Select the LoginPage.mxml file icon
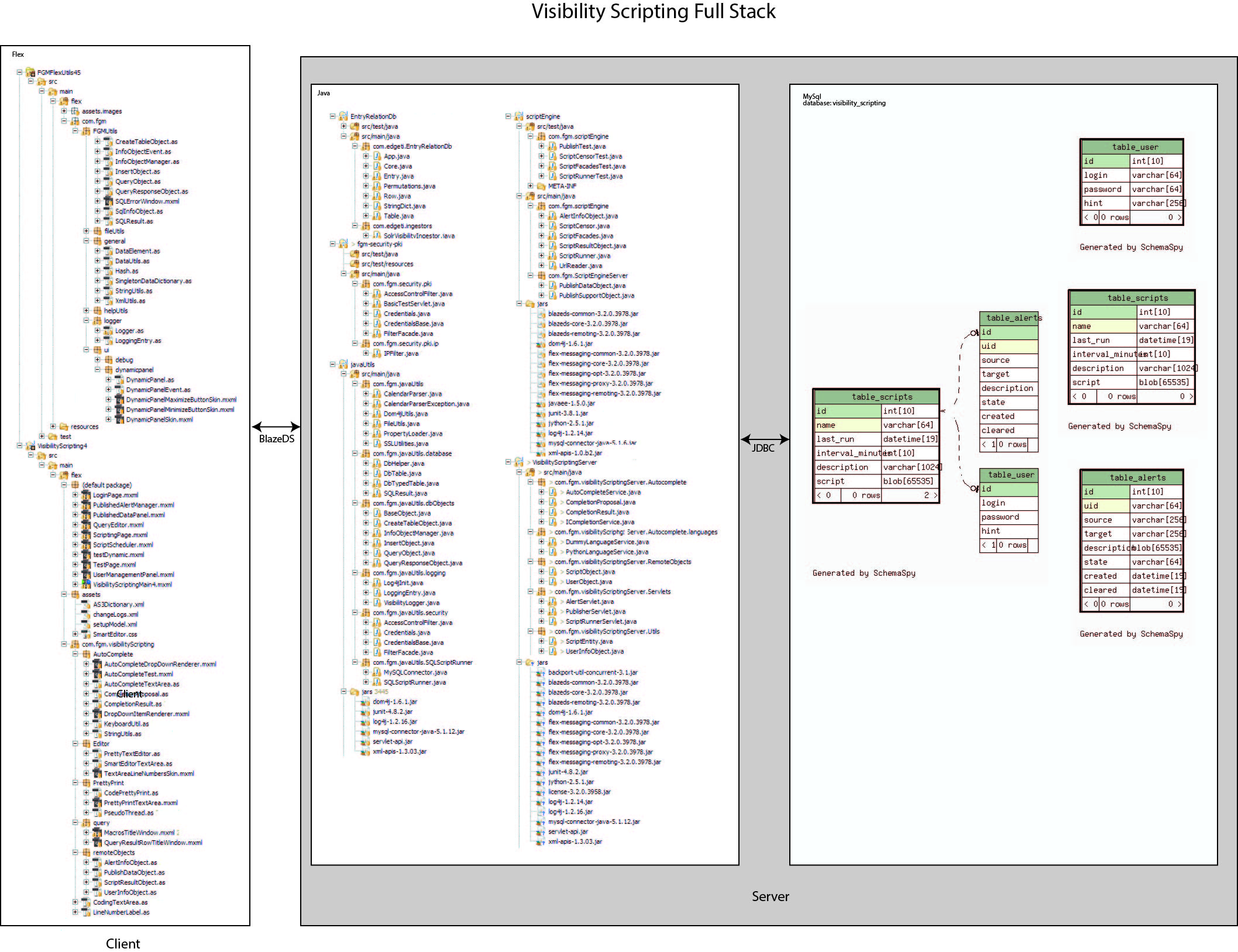 [x=86, y=495]
